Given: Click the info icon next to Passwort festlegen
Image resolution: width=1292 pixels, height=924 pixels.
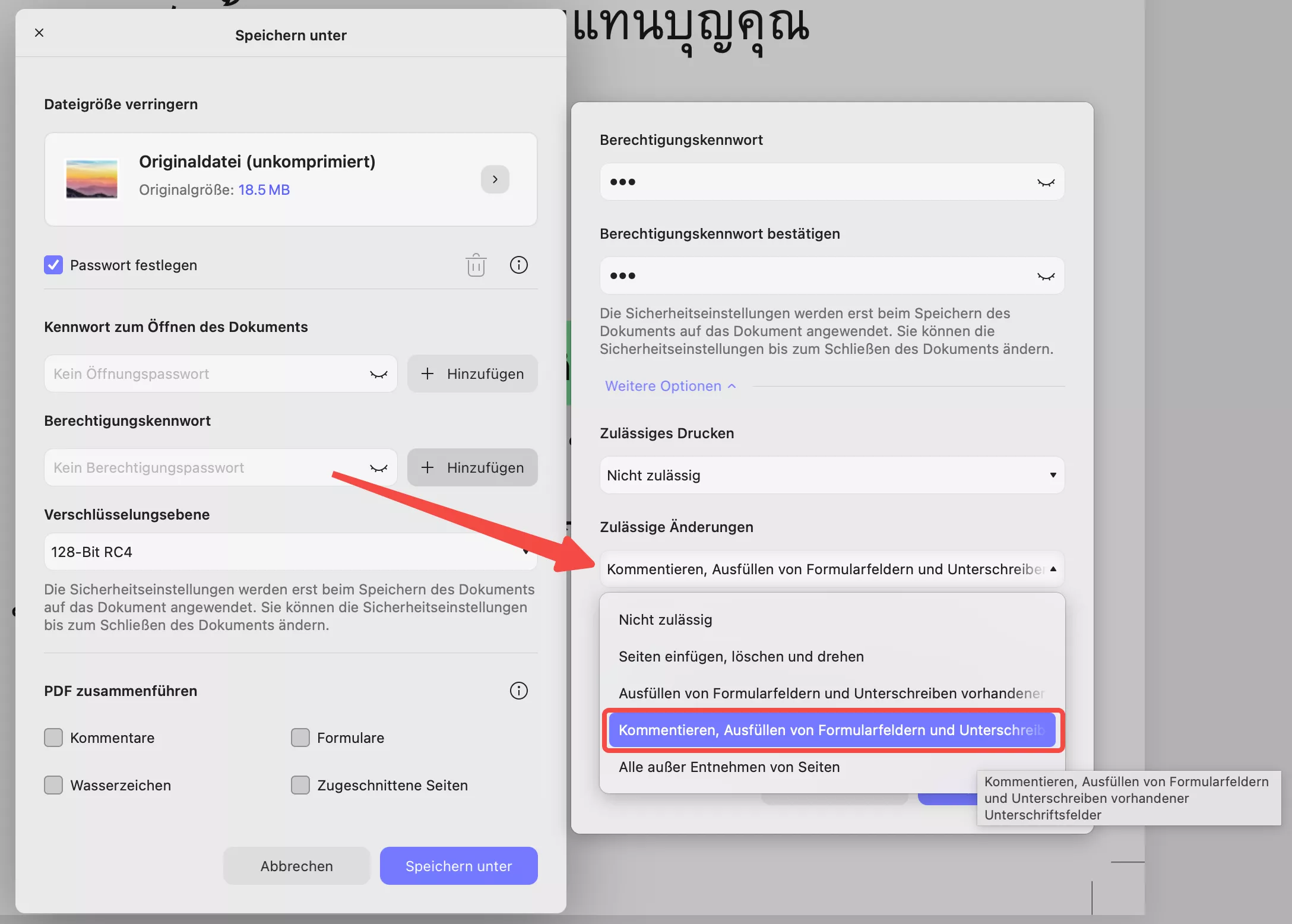Looking at the screenshot, I should click(518, 265).
